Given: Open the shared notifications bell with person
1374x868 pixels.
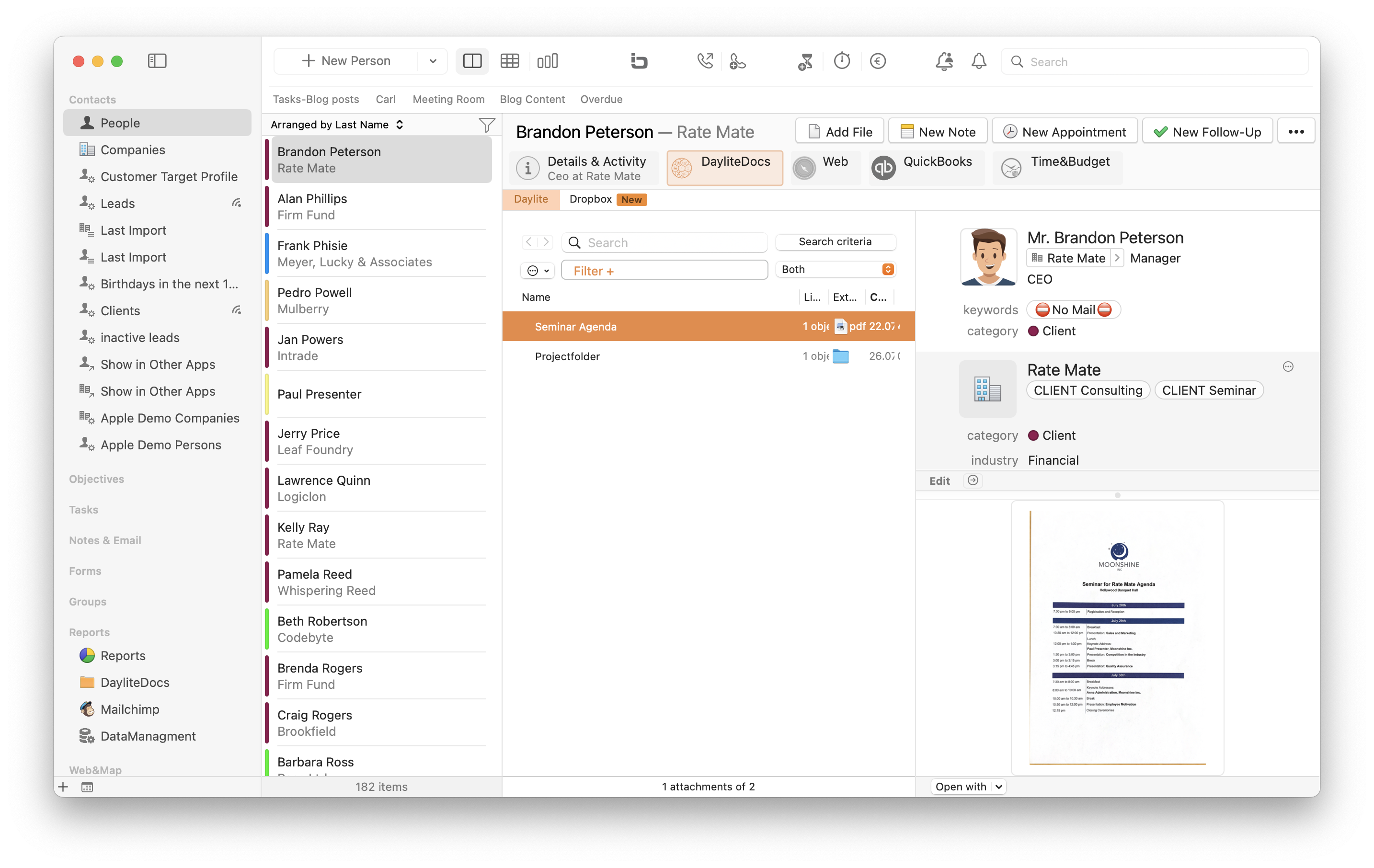Looking at the screenshot, I should 944,61.
